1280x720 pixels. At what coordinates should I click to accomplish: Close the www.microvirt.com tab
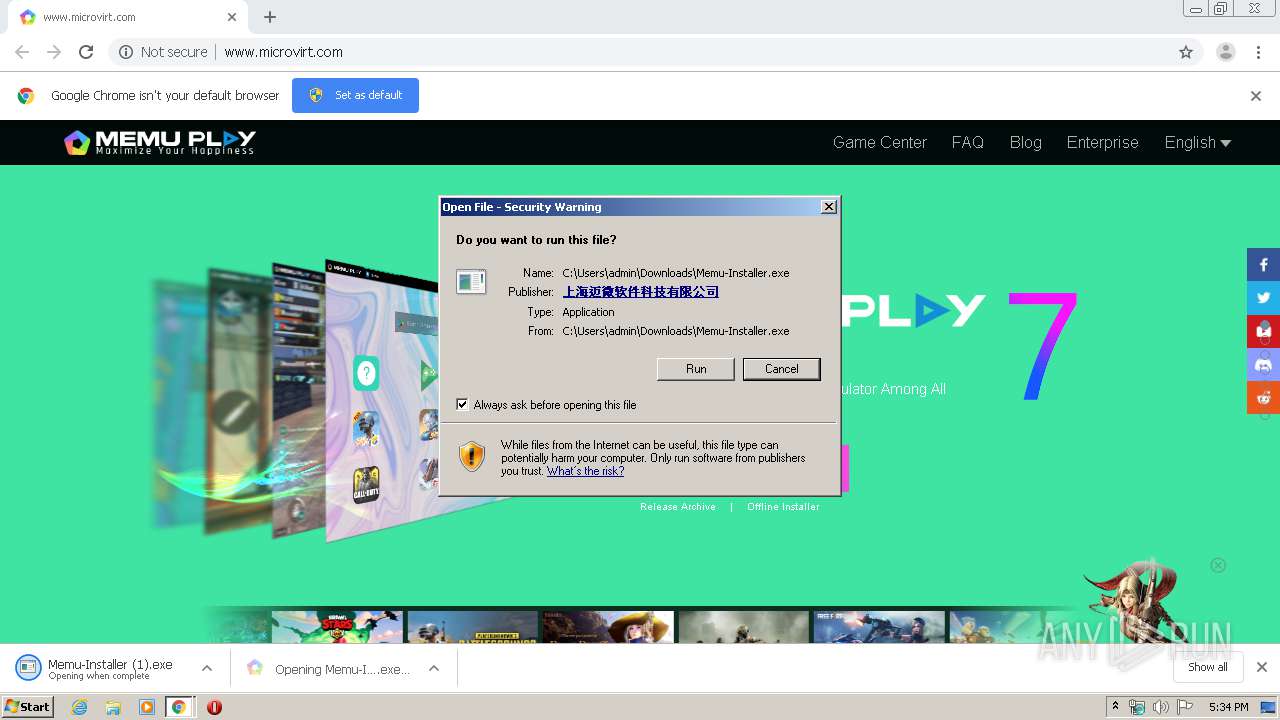coord(232,17)
